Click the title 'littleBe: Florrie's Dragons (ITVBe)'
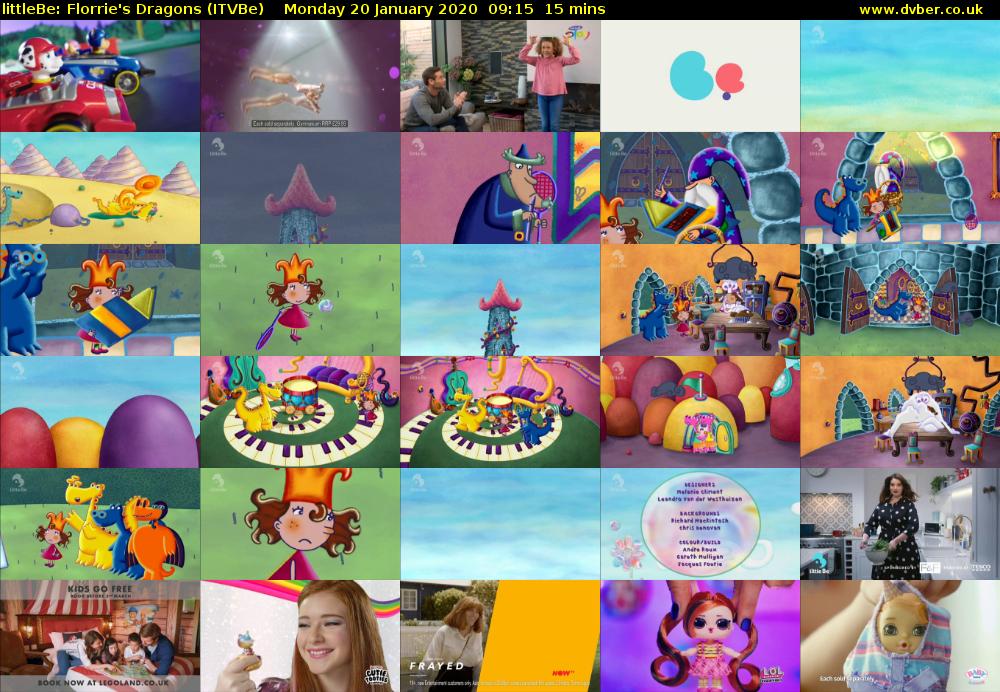The image size is (1000, 692). tap(133, 10)
